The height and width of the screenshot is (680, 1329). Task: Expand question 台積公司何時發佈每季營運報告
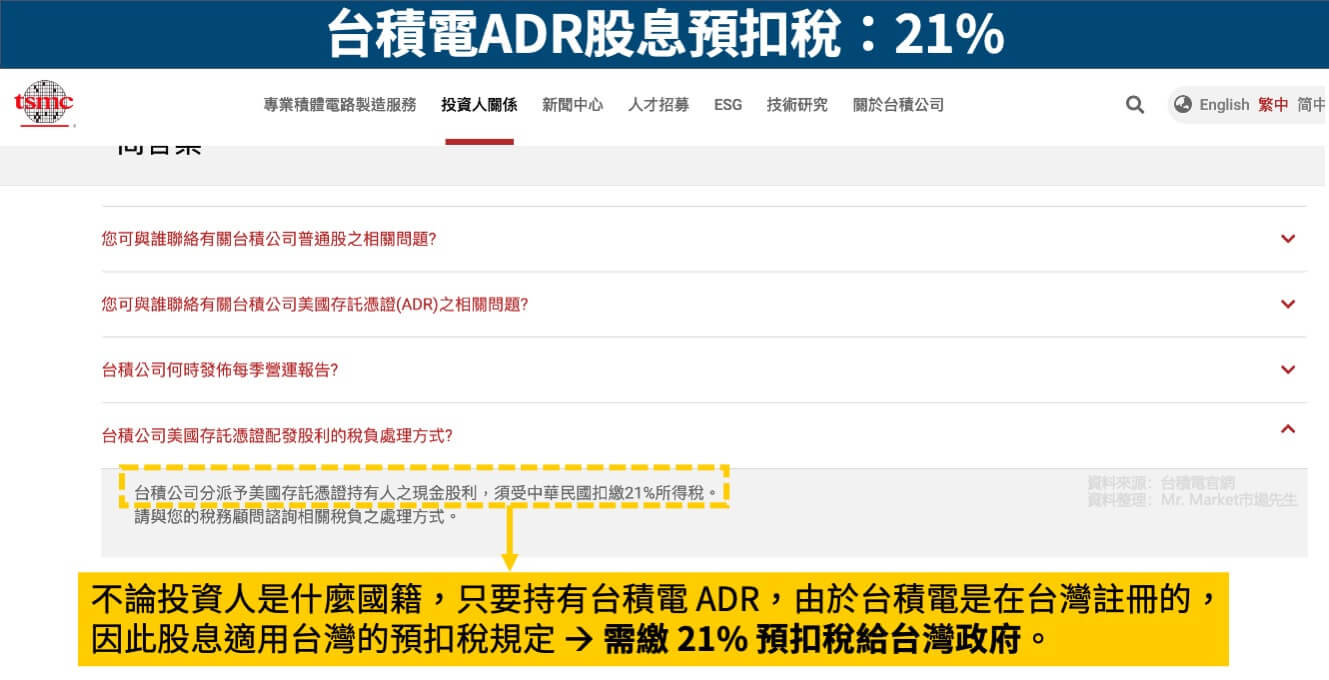coord(220,369)
